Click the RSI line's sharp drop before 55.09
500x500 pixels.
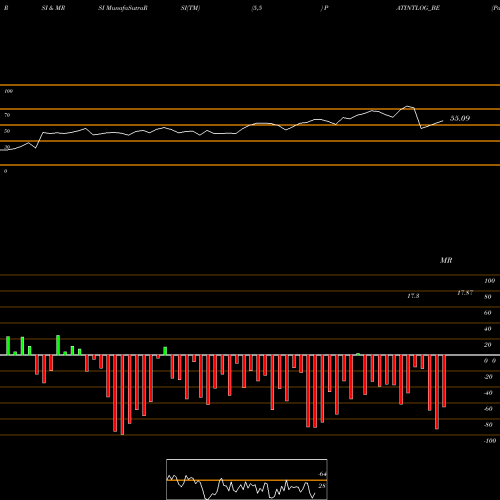pos(418,118)
